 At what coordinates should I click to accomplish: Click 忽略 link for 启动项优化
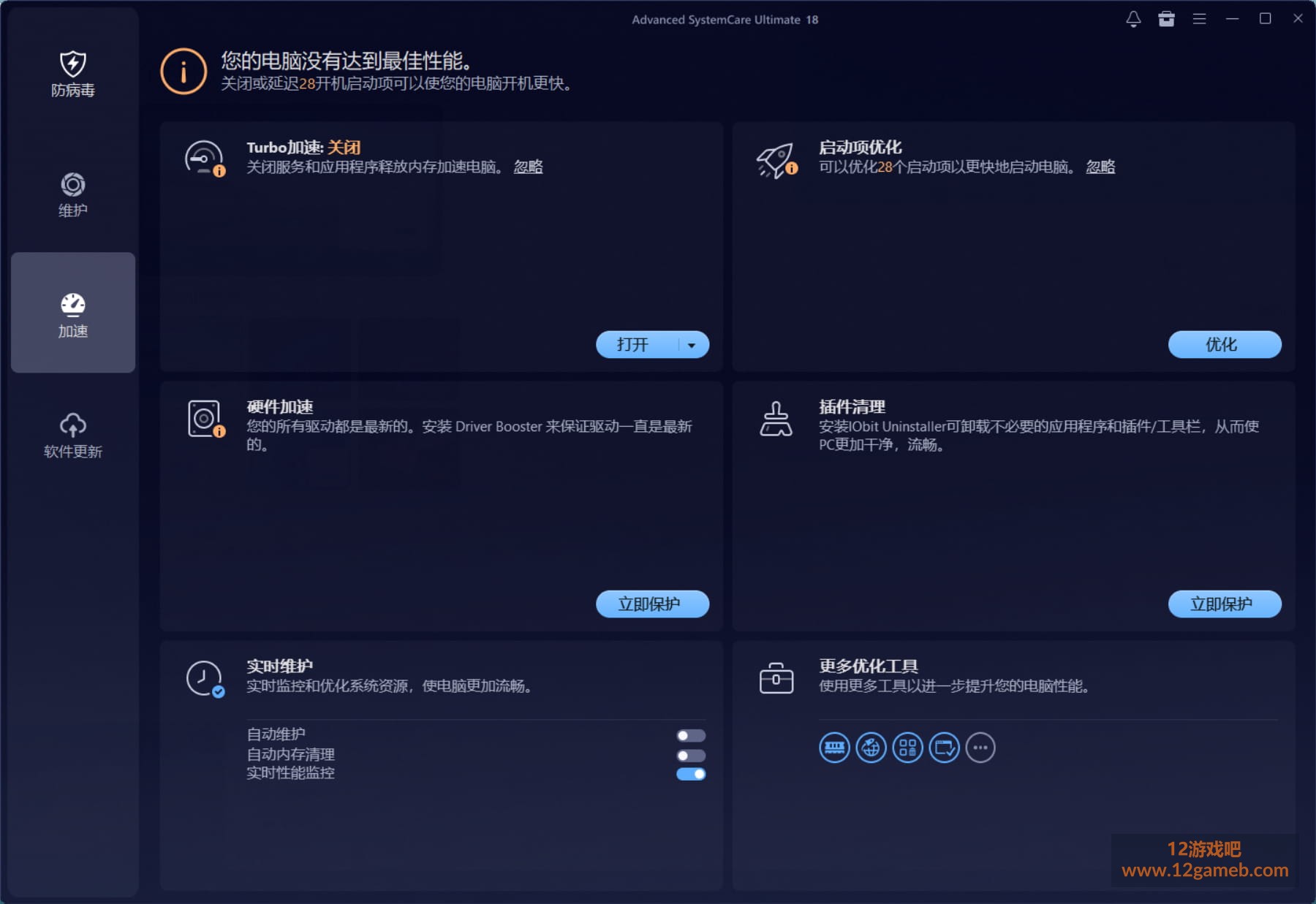tap(1100, 167)
